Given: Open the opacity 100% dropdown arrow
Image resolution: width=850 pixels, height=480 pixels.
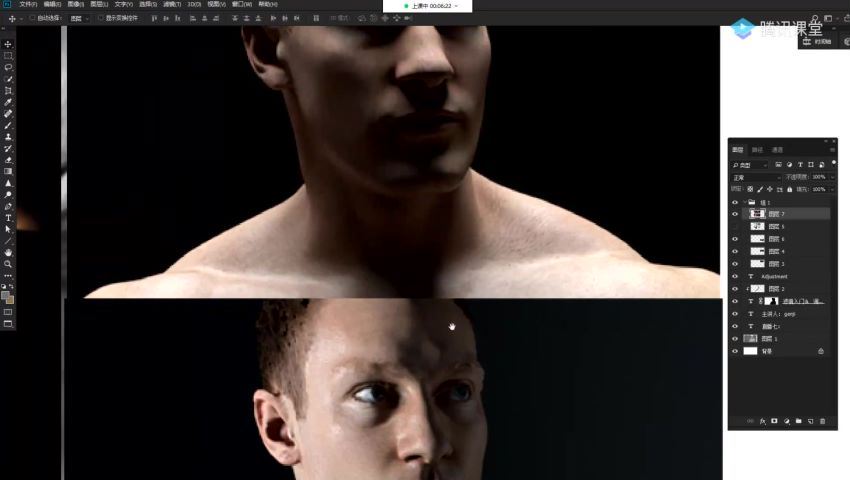Looking at the screenshot, I should pyautogui.click(x=832, y=177).
